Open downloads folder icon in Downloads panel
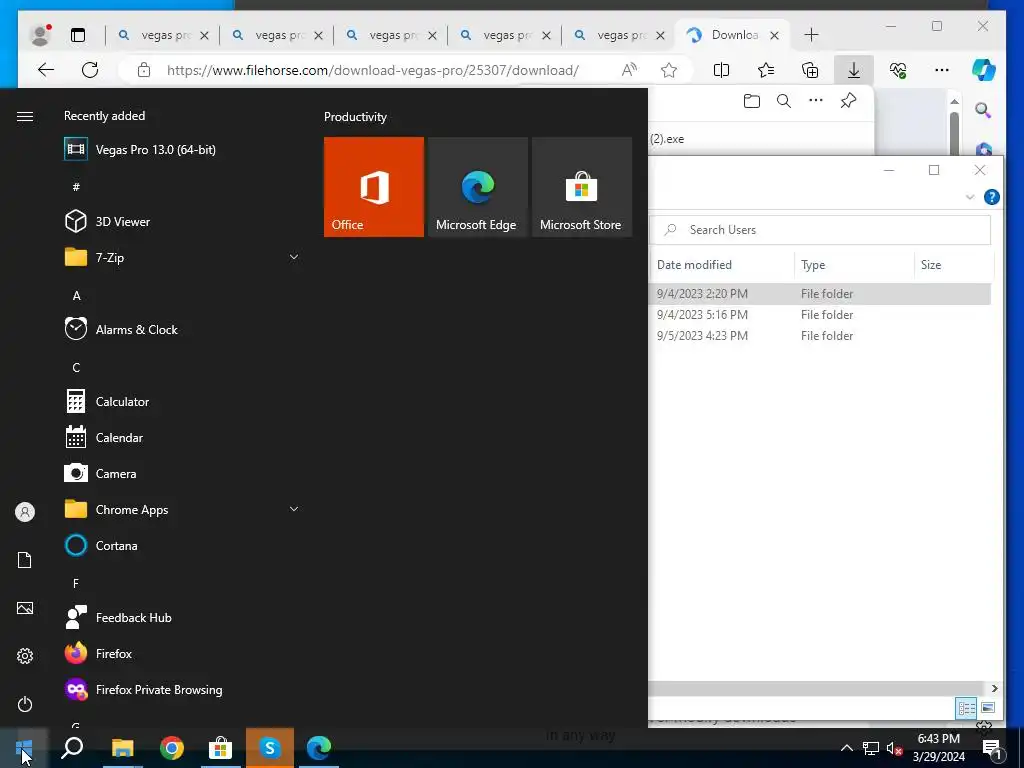This screenshot has width=1024, height=768. (752, 101)
